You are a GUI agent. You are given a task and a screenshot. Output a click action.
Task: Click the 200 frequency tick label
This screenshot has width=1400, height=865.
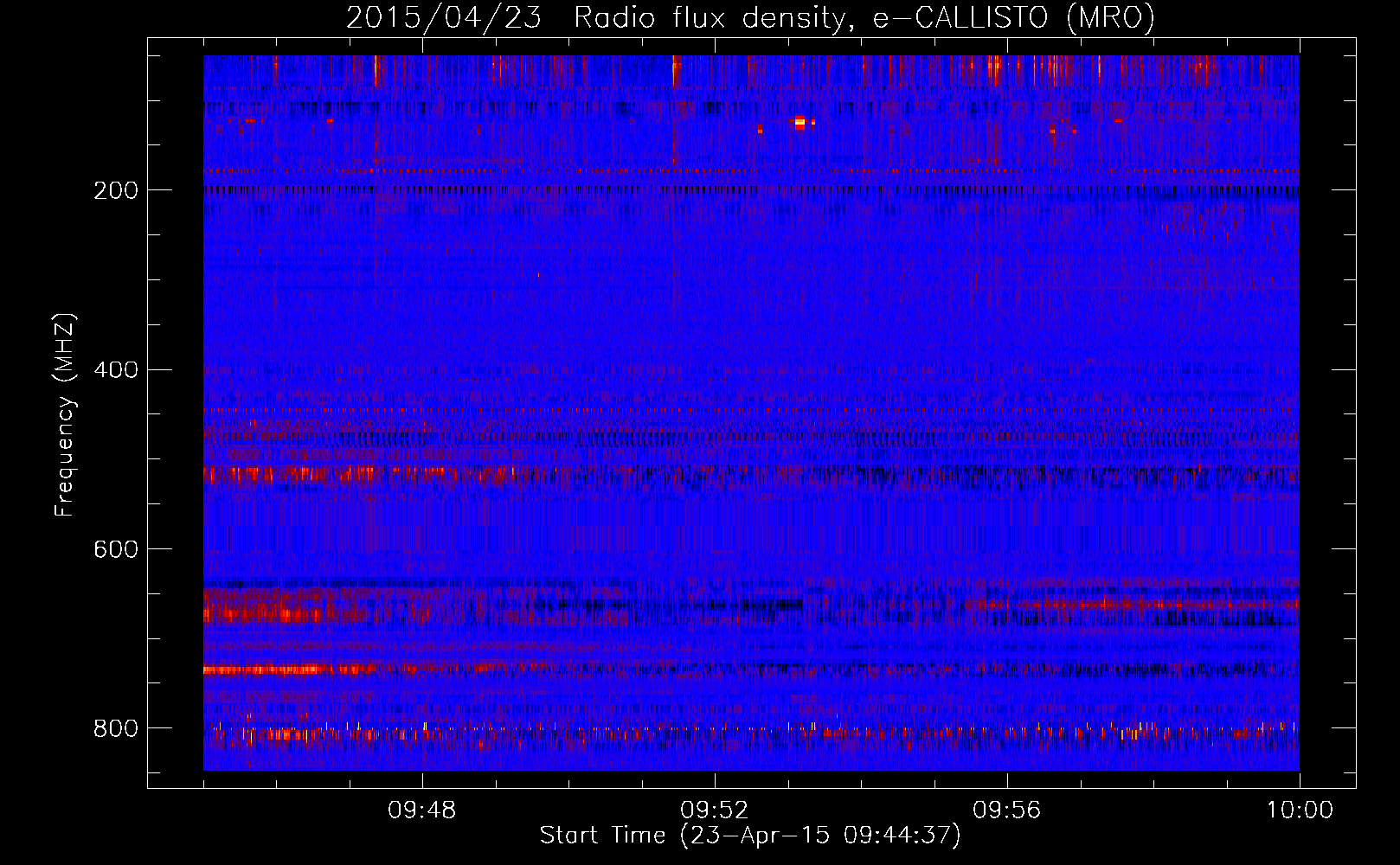click(x=115, y=190)
